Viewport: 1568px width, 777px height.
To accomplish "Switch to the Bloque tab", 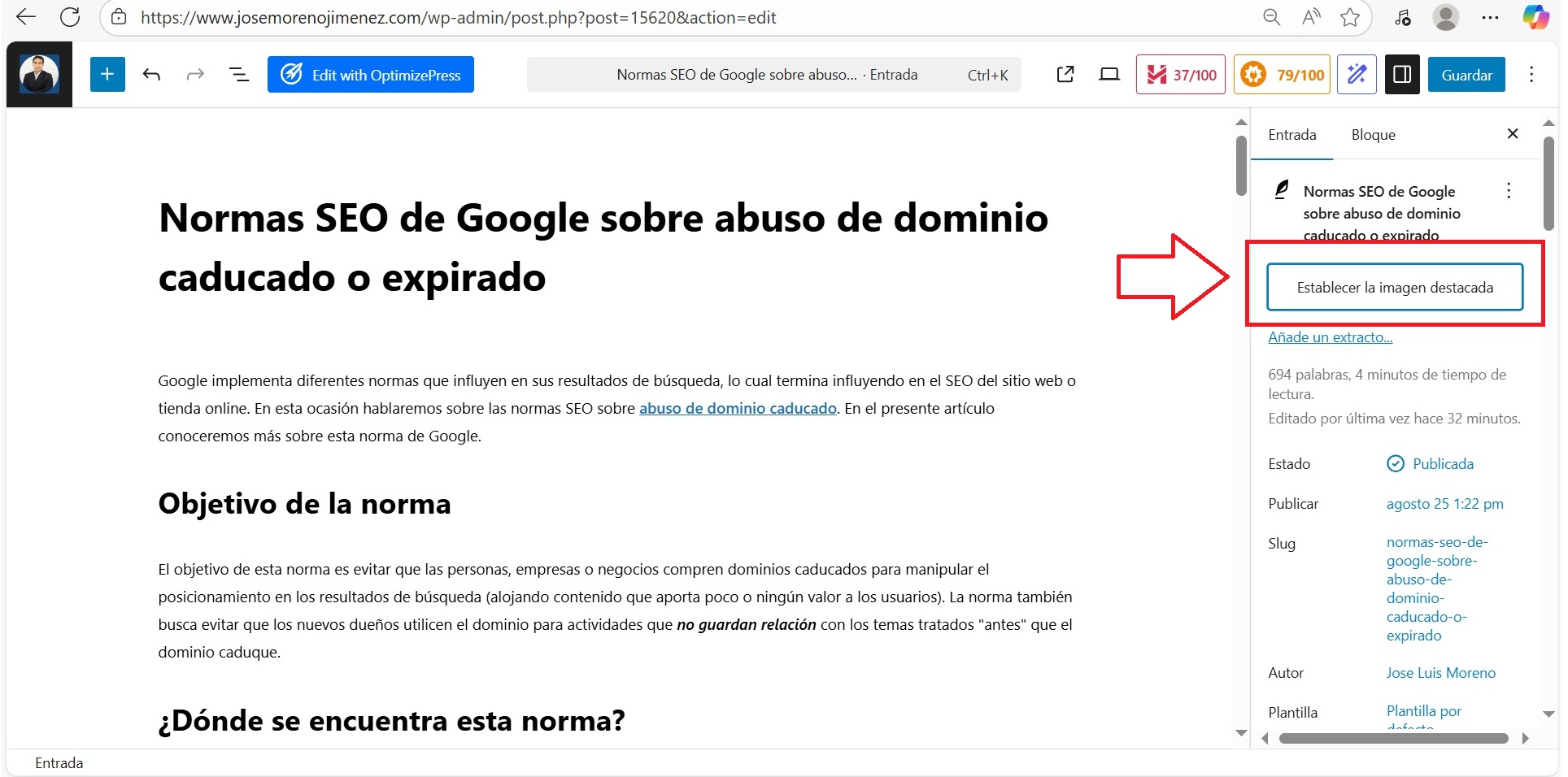I will tap(1373, 135).
